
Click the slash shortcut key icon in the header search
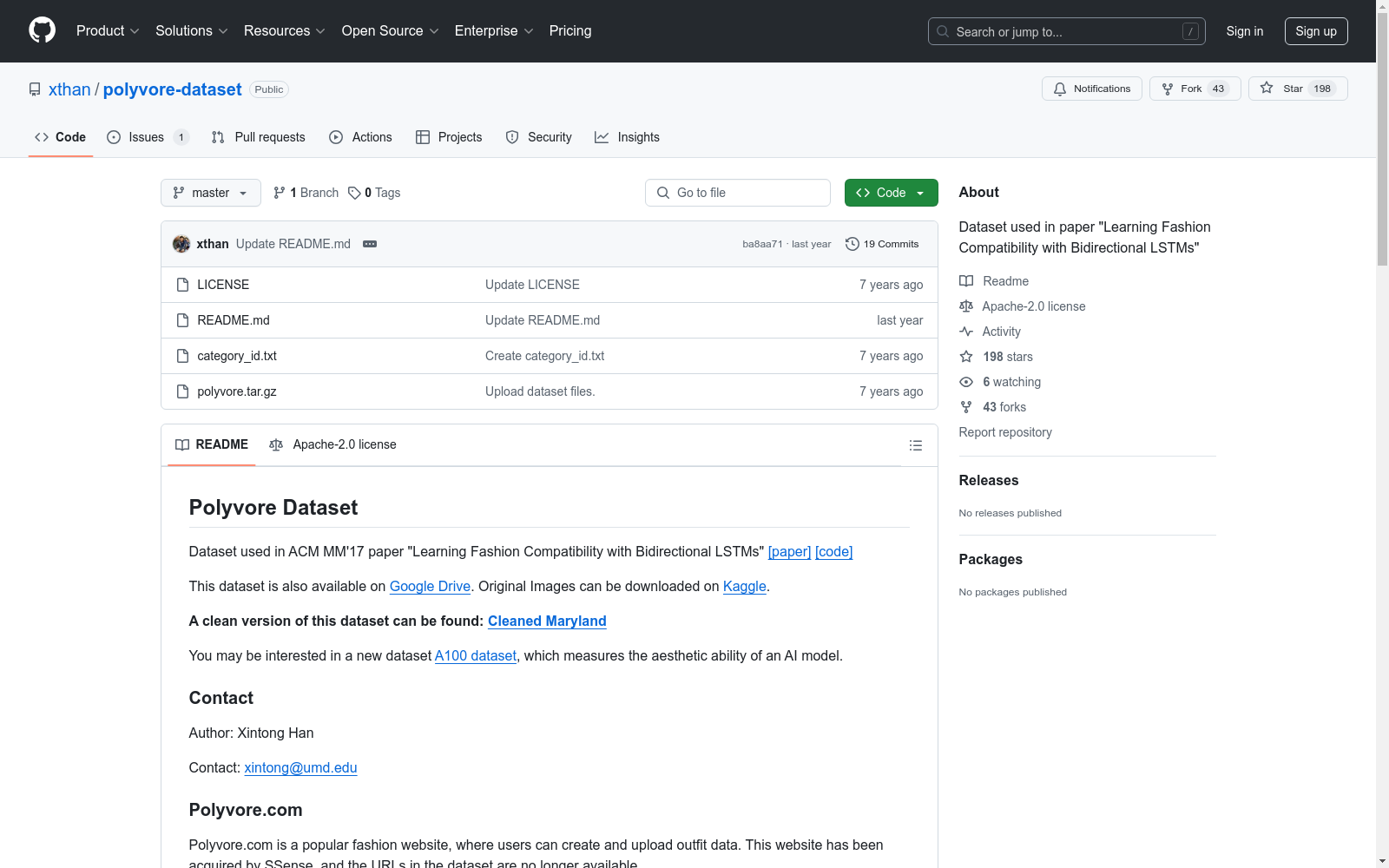tap(1190, 31)
